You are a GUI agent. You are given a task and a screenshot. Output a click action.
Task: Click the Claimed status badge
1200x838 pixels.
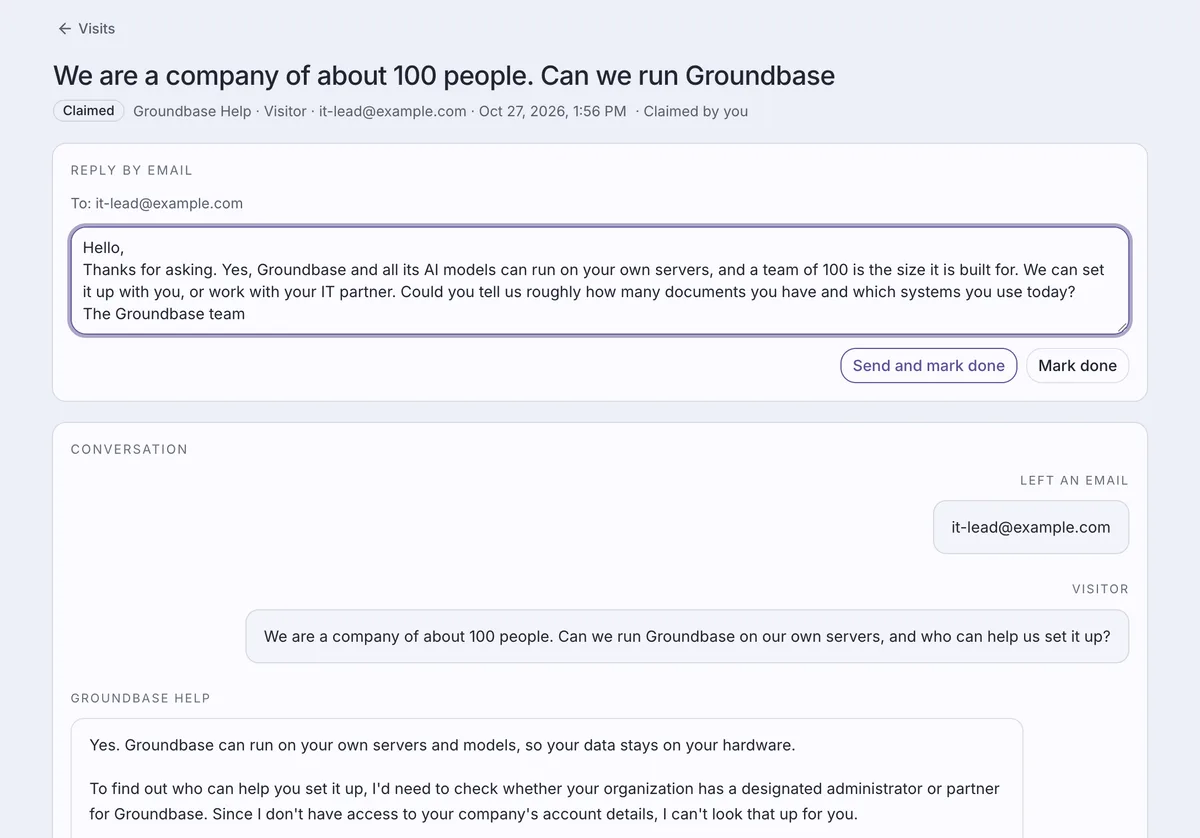[89, 111]
